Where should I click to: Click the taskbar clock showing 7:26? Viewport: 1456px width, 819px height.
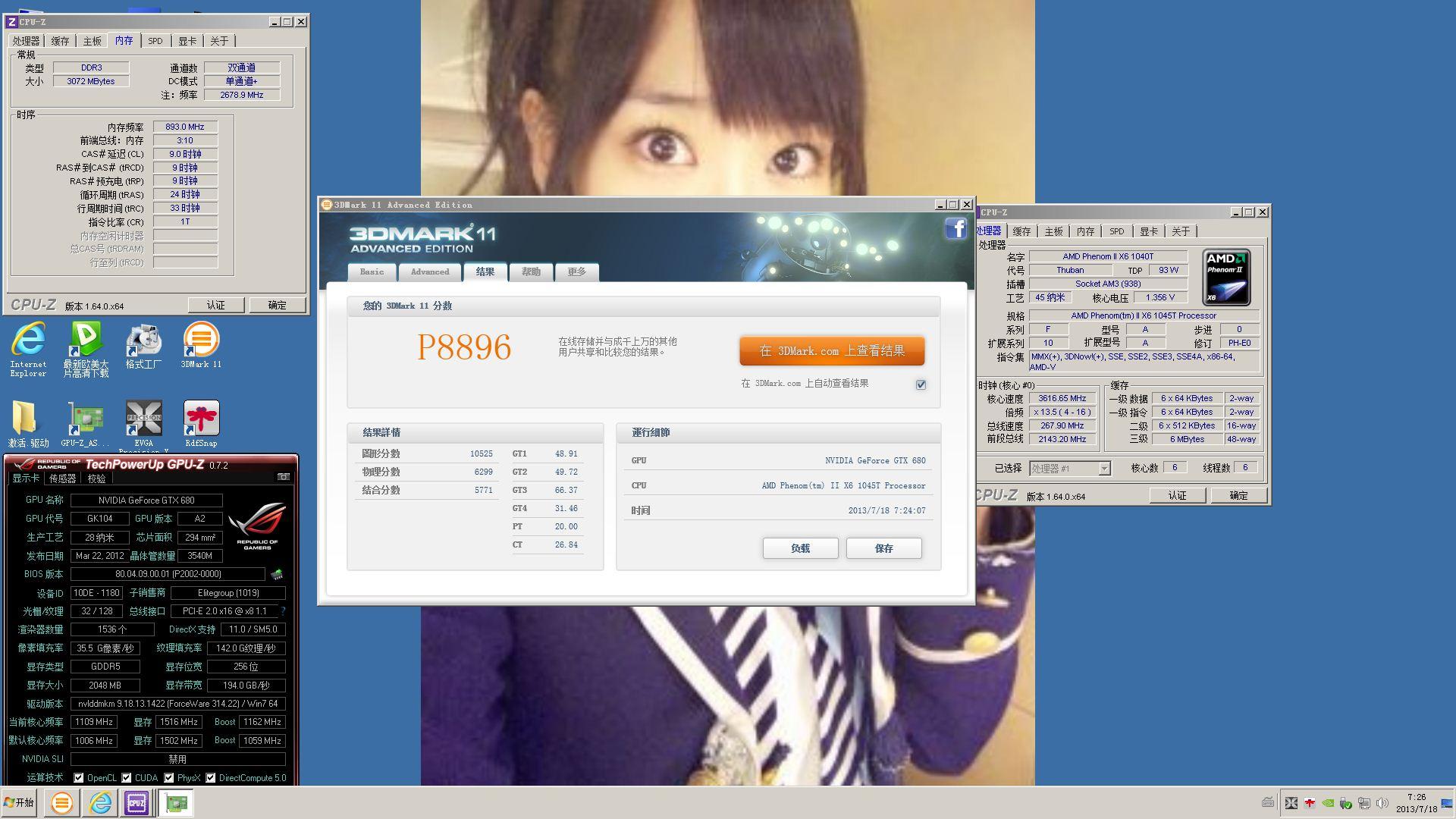(1417, 803)
